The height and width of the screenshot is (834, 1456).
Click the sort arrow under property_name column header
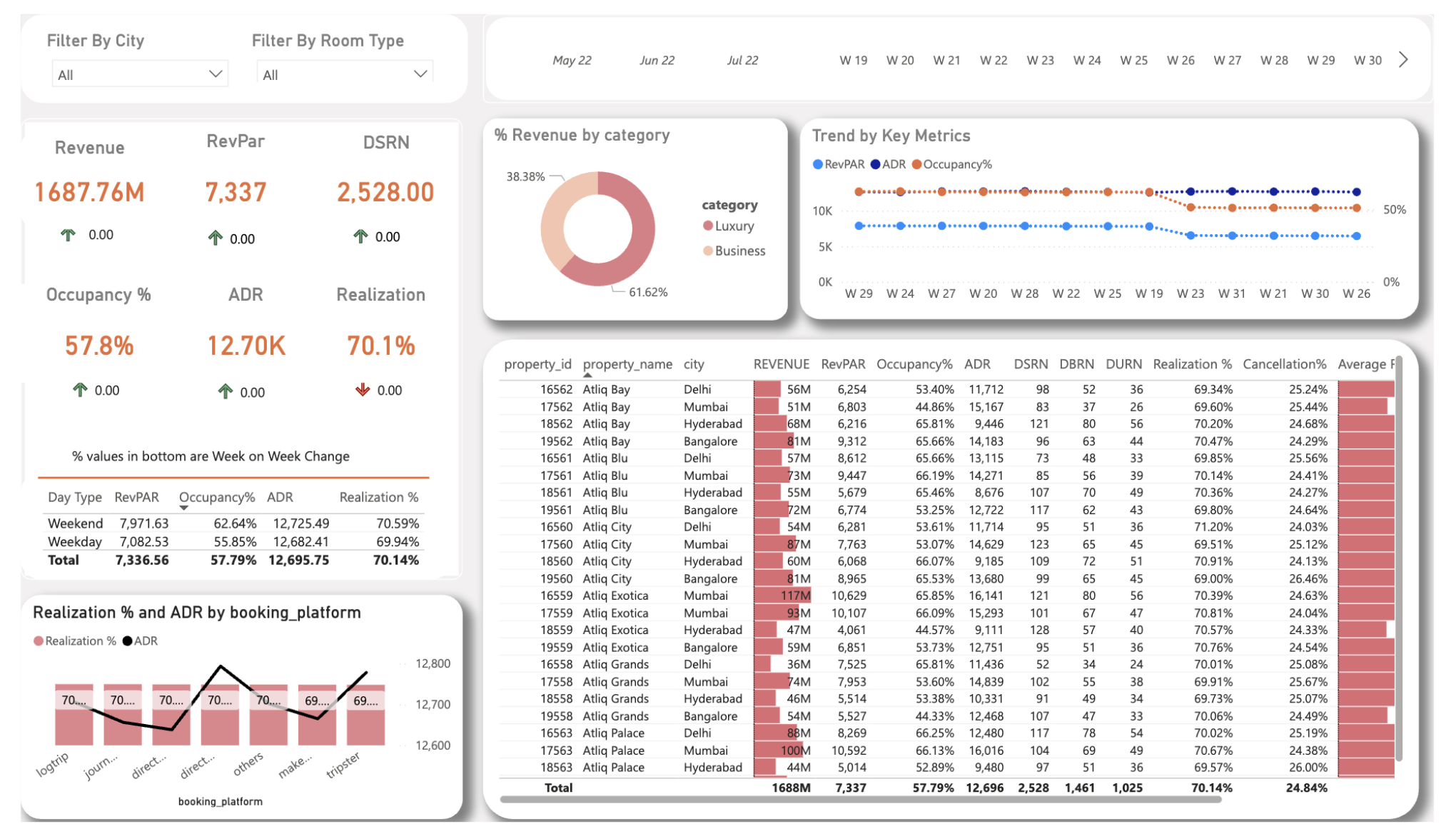[588, 376]
